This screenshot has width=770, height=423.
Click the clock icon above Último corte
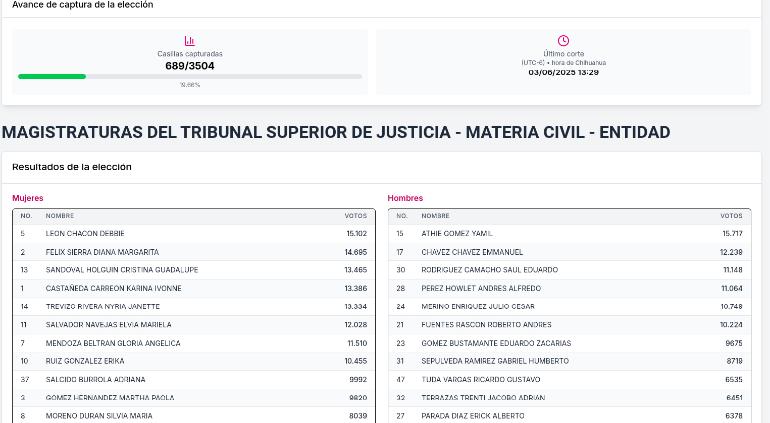coord(563,41)
